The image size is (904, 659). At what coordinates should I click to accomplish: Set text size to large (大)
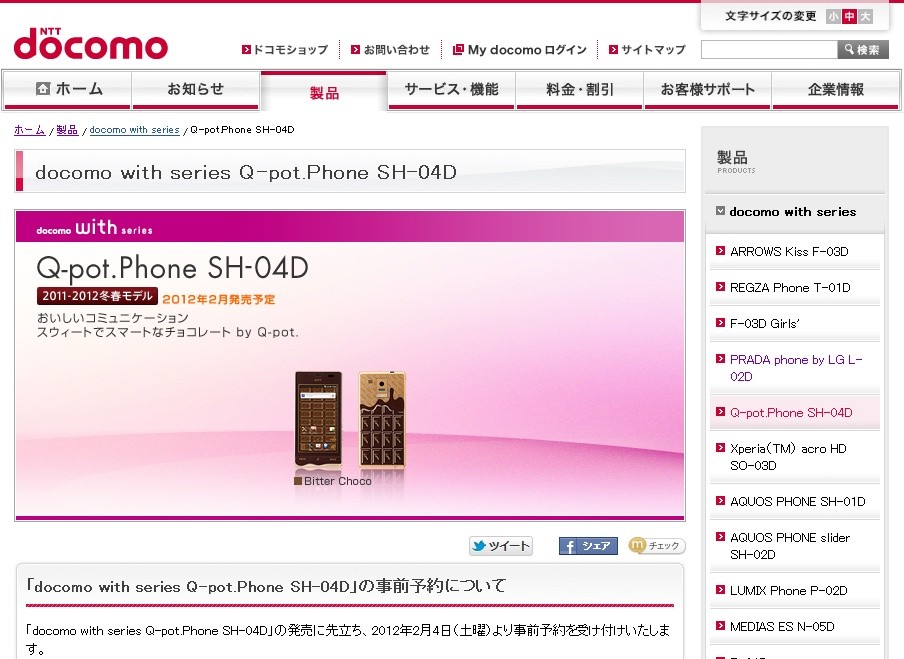(x=865, y=17)
